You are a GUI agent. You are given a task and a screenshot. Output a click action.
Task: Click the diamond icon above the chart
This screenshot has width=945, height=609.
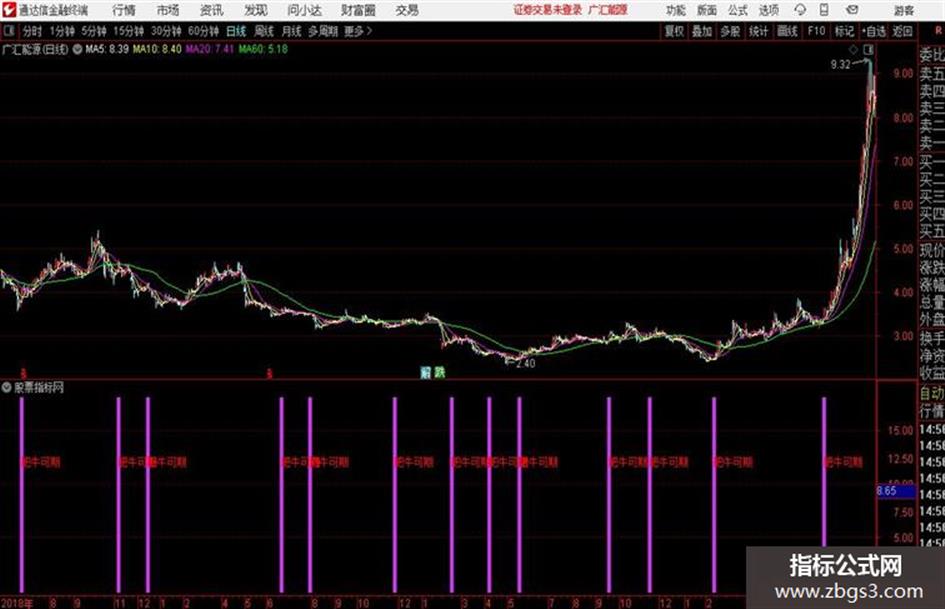tap(853, 49)
